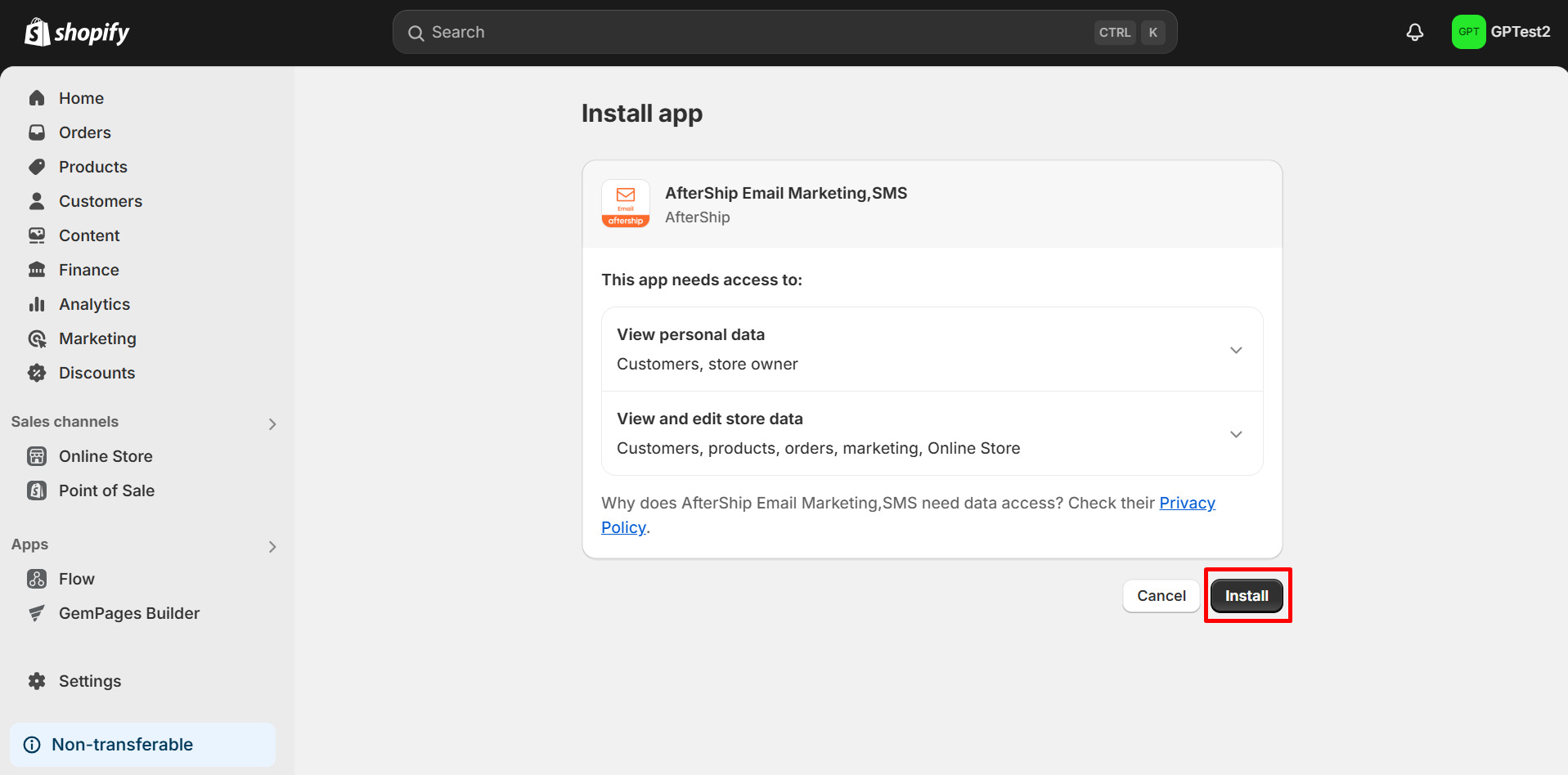Click the Home icon in sidebar
The width and height of the screenshot is (1568, 775).
click(37, 98)
